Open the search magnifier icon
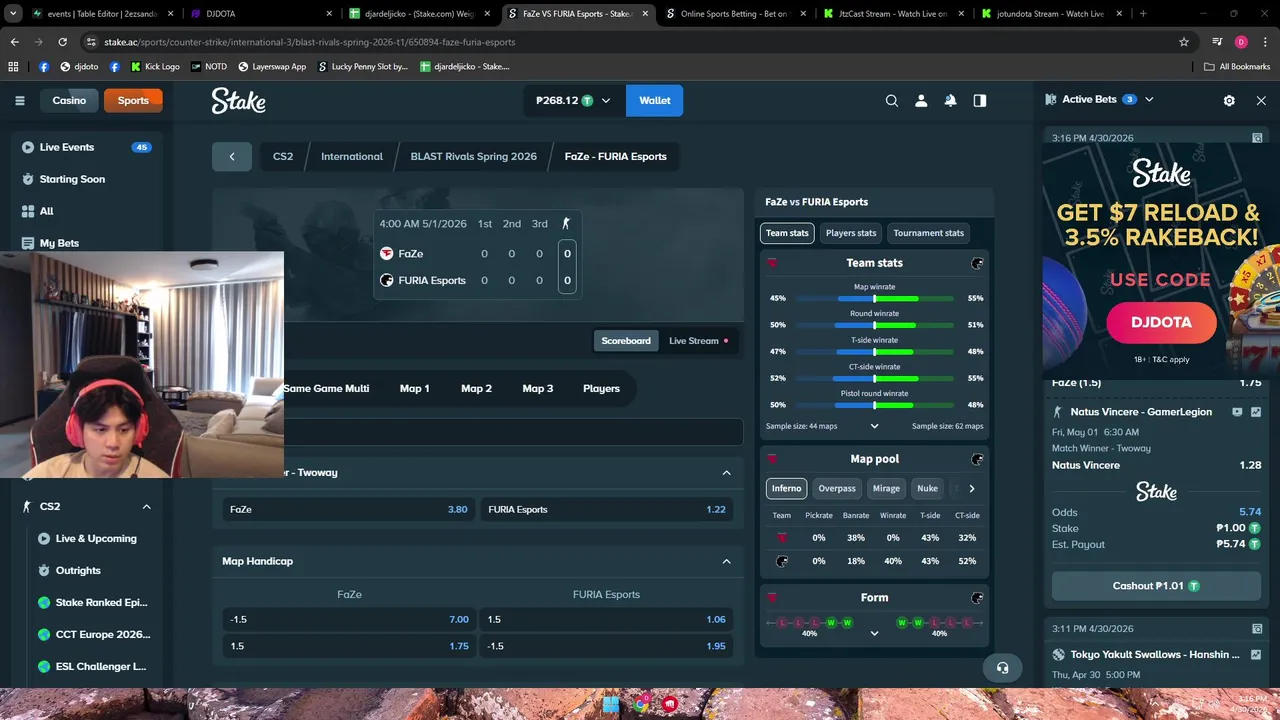The width and height of the screenshot is (1280, 720). (891, 100)
